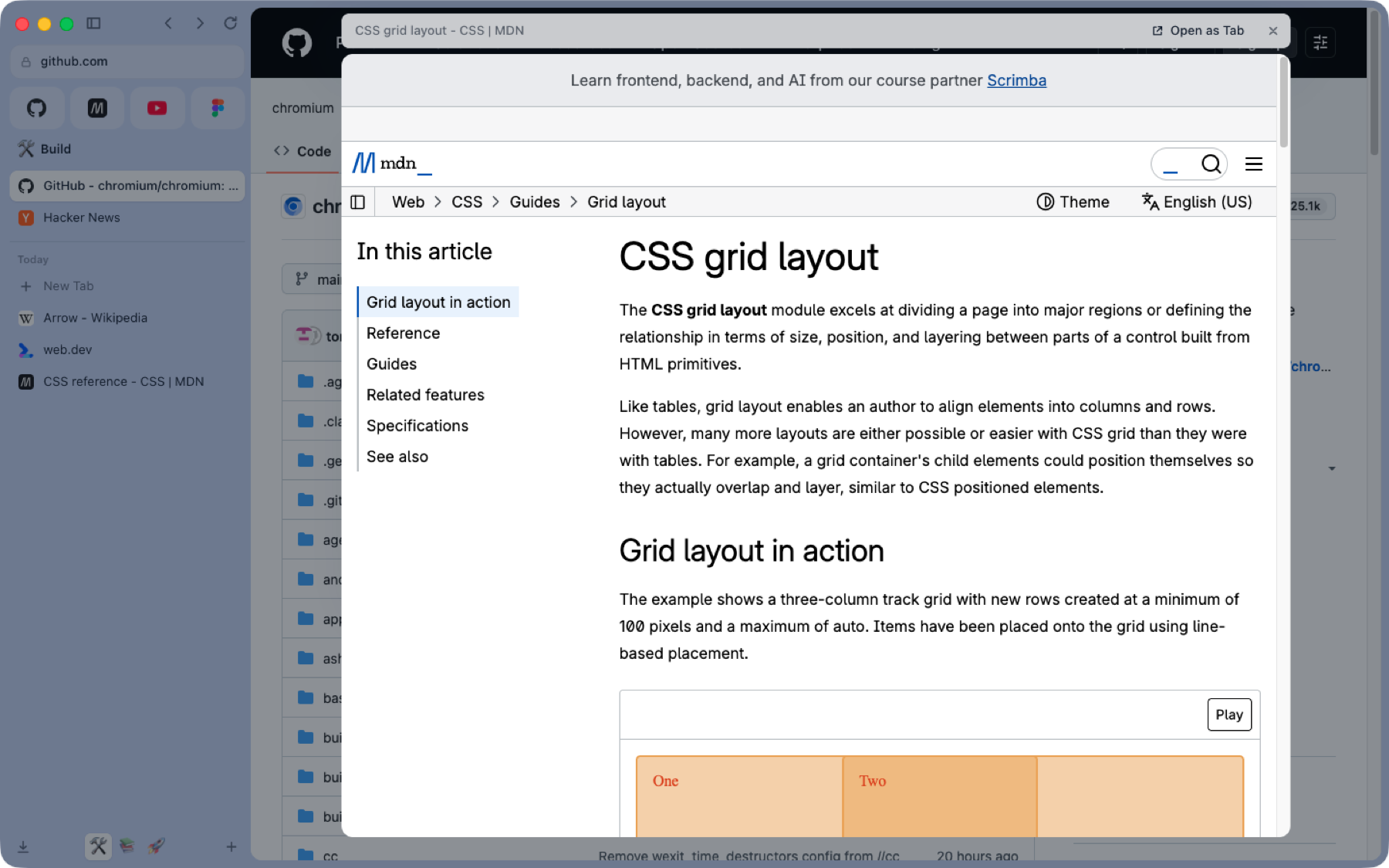Add a new space with plus icon
This screenshot has width=1389, height=868.
pyautogui.click(x=231, y=846)
